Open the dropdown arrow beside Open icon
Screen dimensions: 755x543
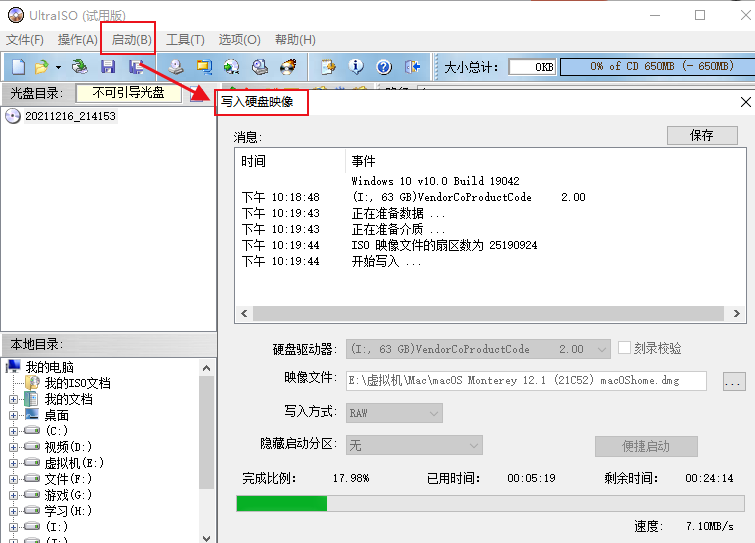coord(58,67)
